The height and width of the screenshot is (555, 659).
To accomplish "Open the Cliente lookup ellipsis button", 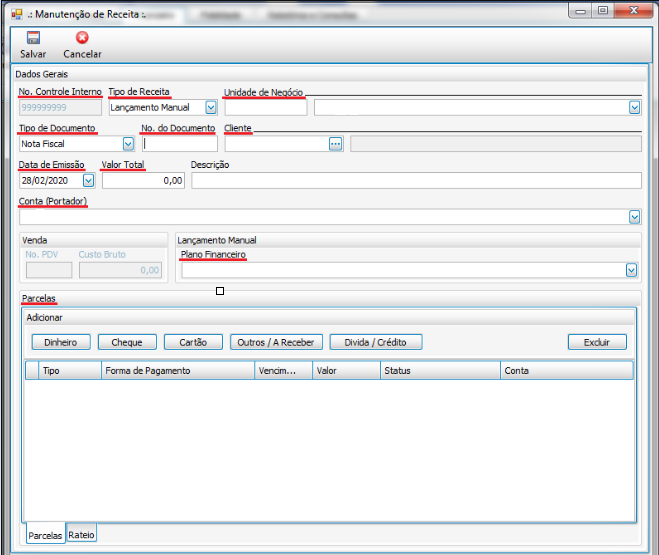I will (335, 144).
